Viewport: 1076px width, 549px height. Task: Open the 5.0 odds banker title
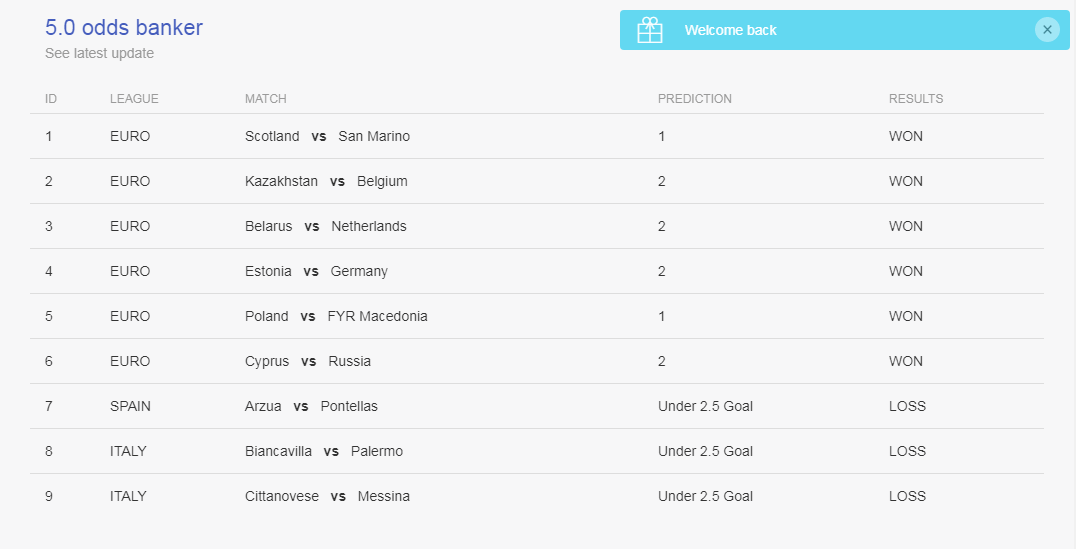click(124, 27)
